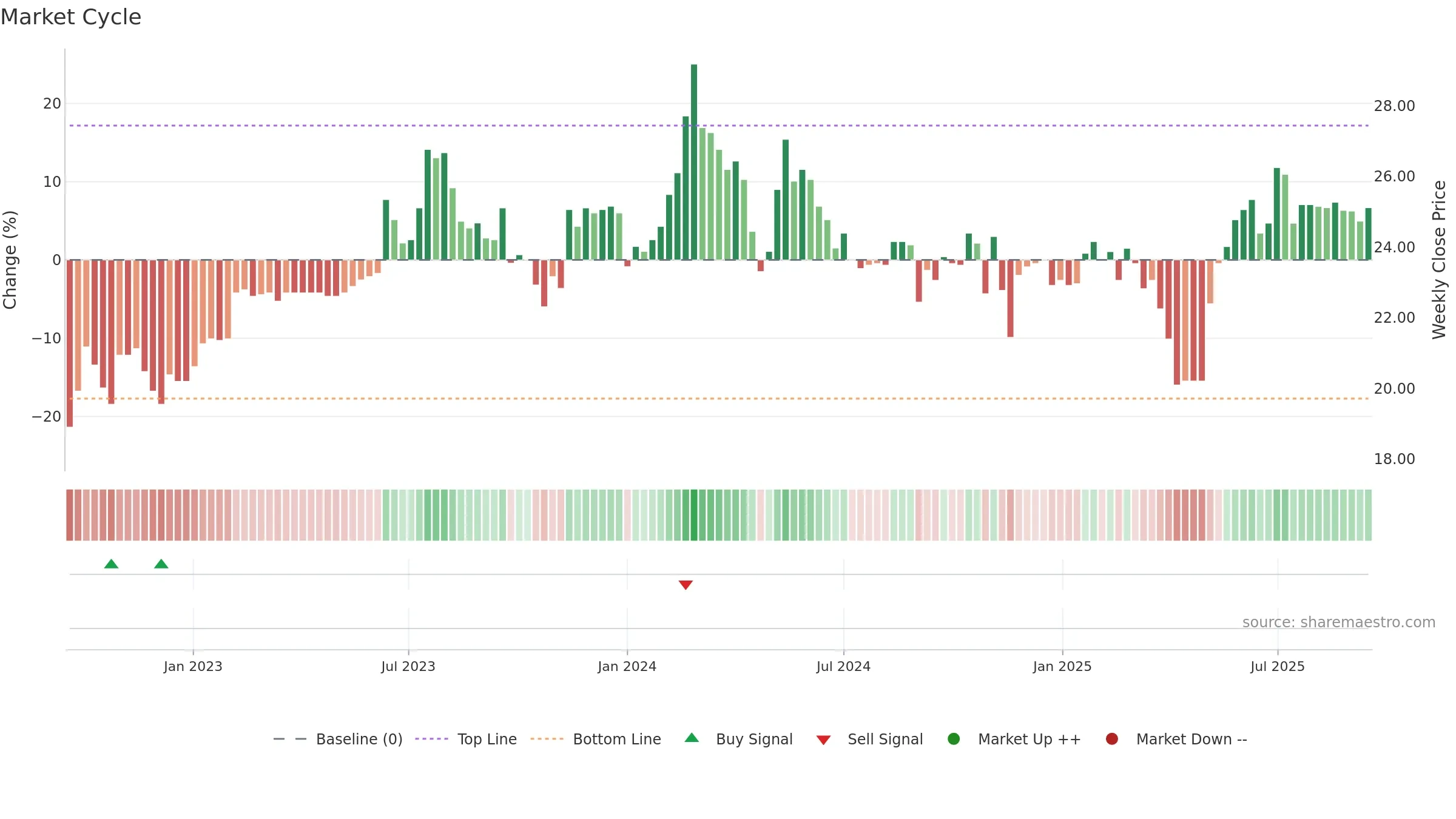This screenshot has width=1456, height=819.
Task: Click the red Sell Signal triangle in legend
Action: point(823,740)
